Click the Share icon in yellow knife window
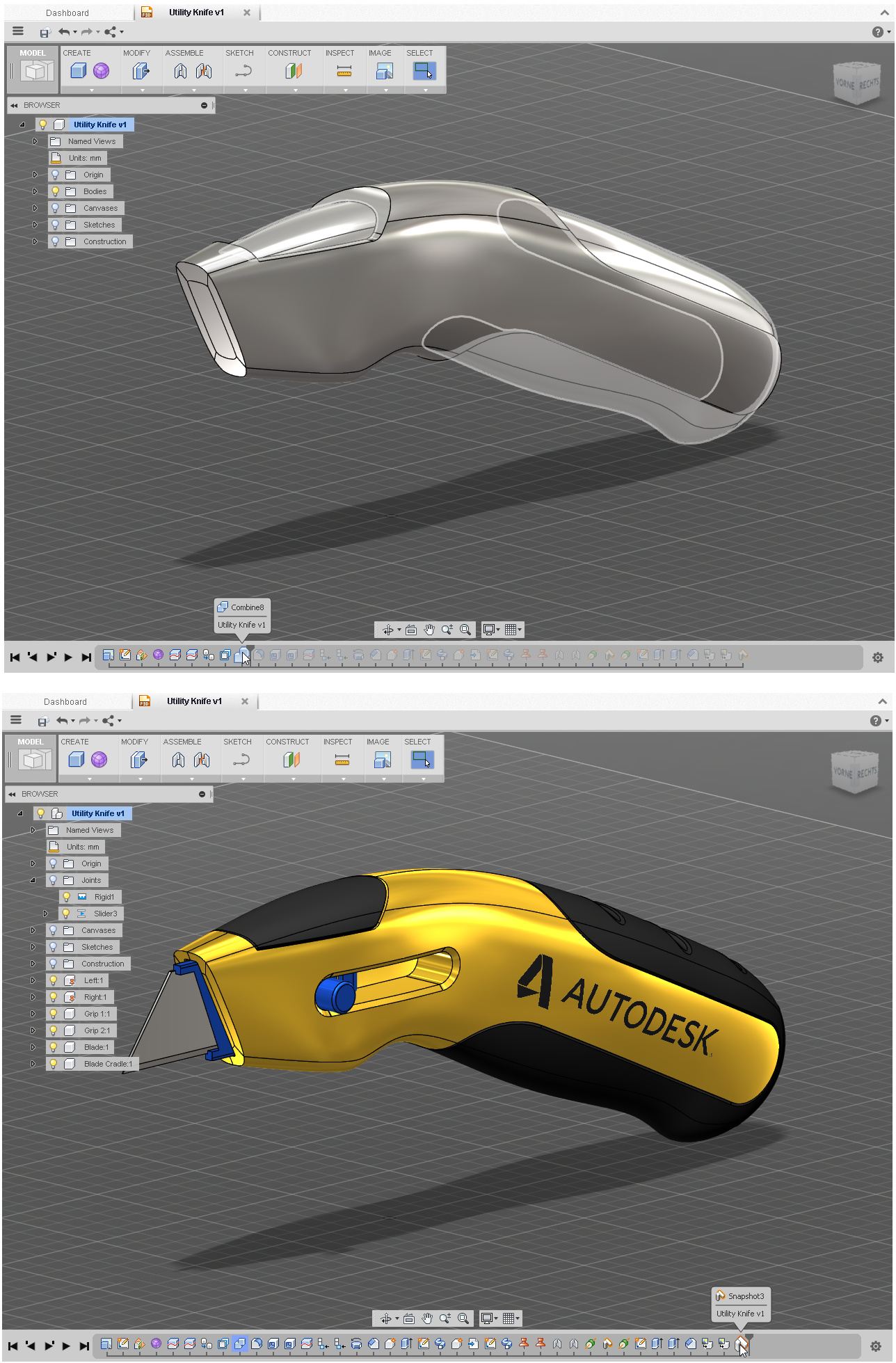 (109, 720)
